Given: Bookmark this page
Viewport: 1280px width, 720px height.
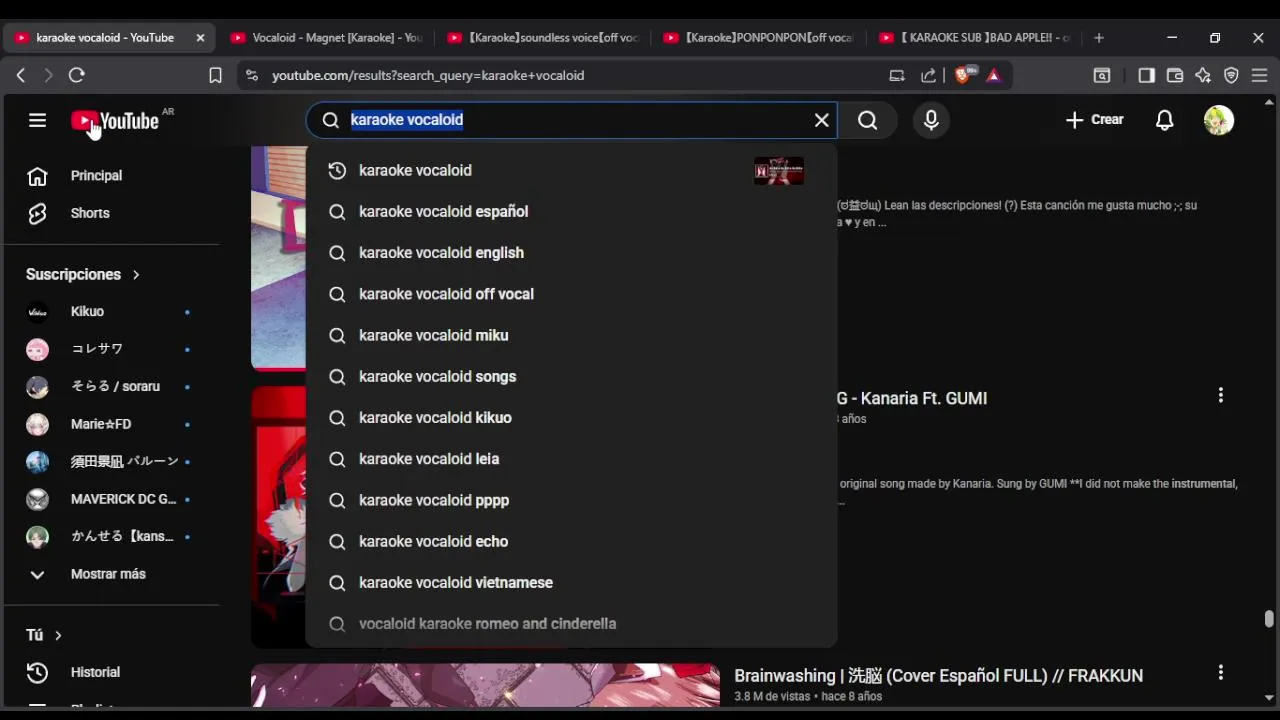Looking at the screenshot, I should (x=215, y=75).
